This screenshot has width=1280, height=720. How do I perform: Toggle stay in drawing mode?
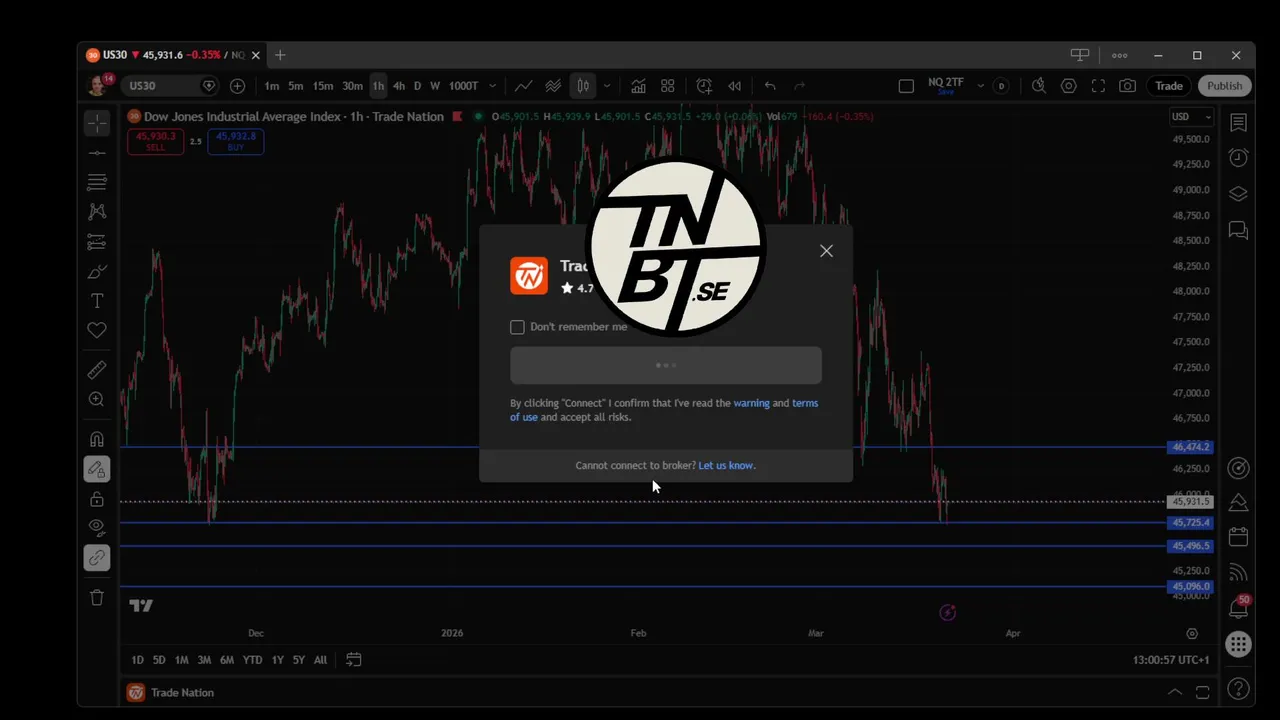pyautogui.click(x=97, y=469)
